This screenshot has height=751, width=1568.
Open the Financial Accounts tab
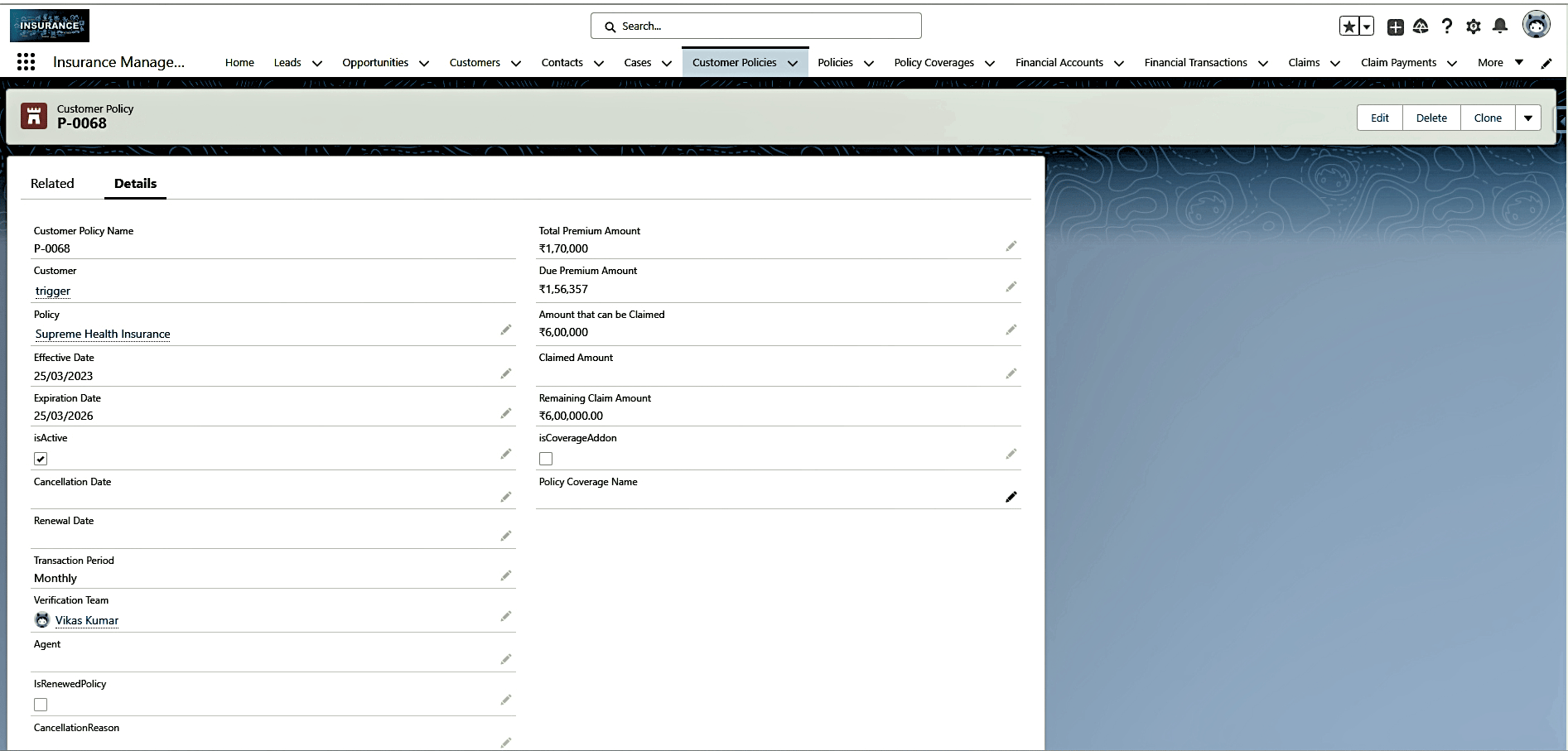(x=1059, y=62)
